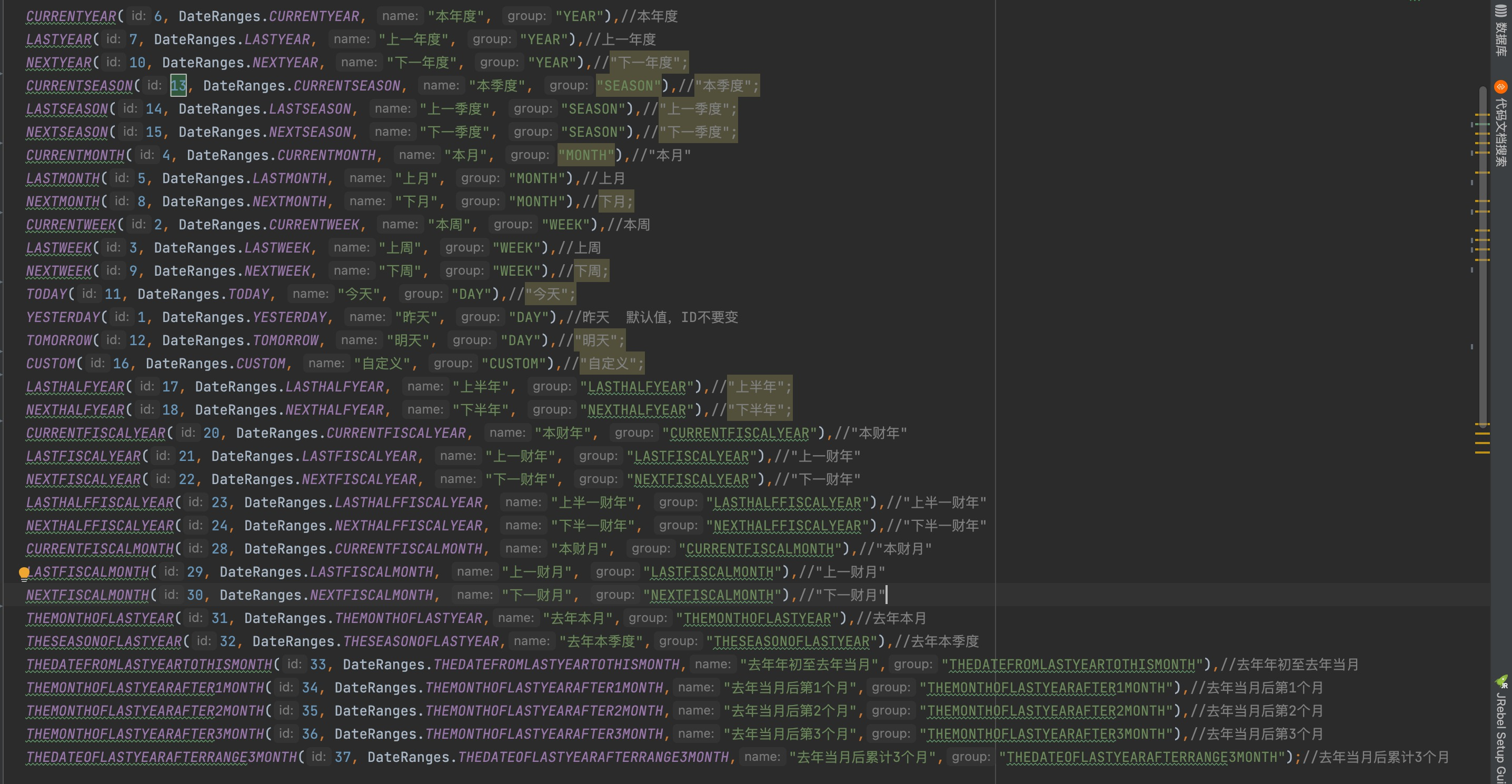Click the NEXTHALFFISCALYEAR enum constant at line start
Image resolution: width=1512 pixels, height=784 pixels.
coord(100,526)
